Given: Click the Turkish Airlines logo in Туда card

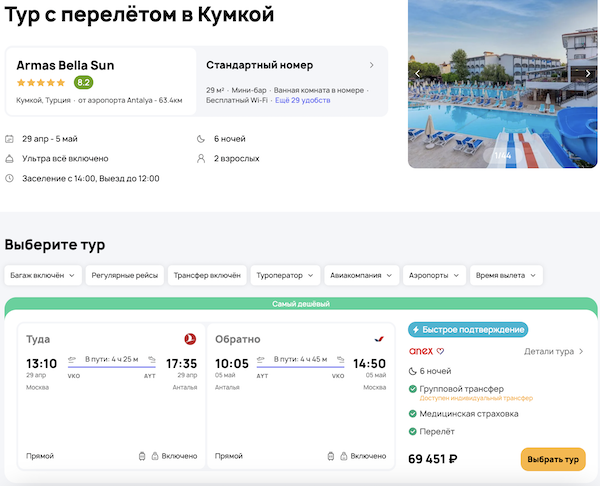Looking at the screenshot, I should [189, 339].
